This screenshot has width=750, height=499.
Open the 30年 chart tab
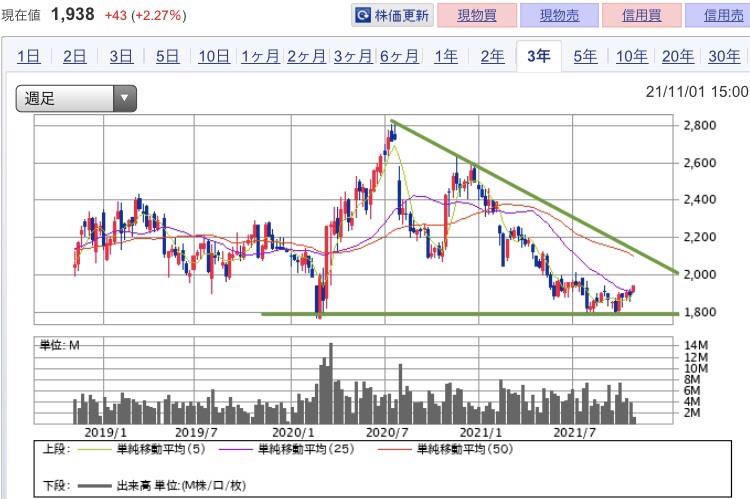click(724, 56)
